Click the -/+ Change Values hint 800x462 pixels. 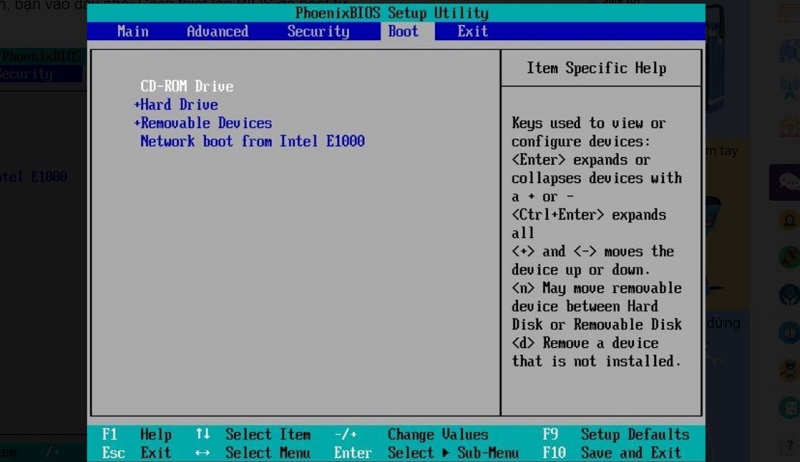coord(411,434)
